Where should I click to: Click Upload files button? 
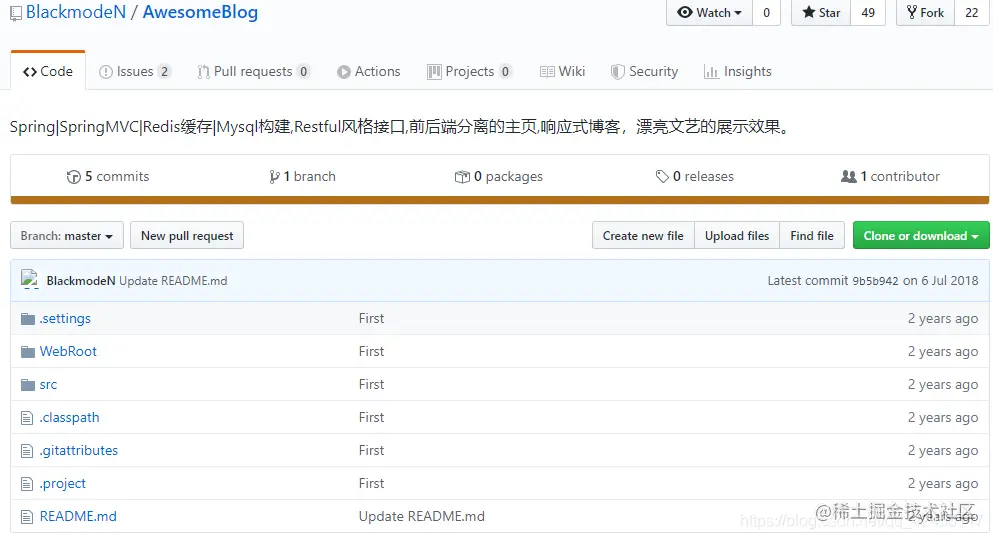(x=737, y=236)
